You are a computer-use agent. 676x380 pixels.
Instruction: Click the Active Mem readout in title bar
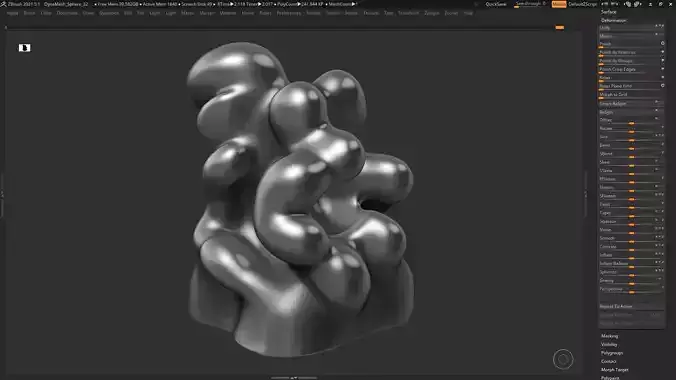click(160, 4)
